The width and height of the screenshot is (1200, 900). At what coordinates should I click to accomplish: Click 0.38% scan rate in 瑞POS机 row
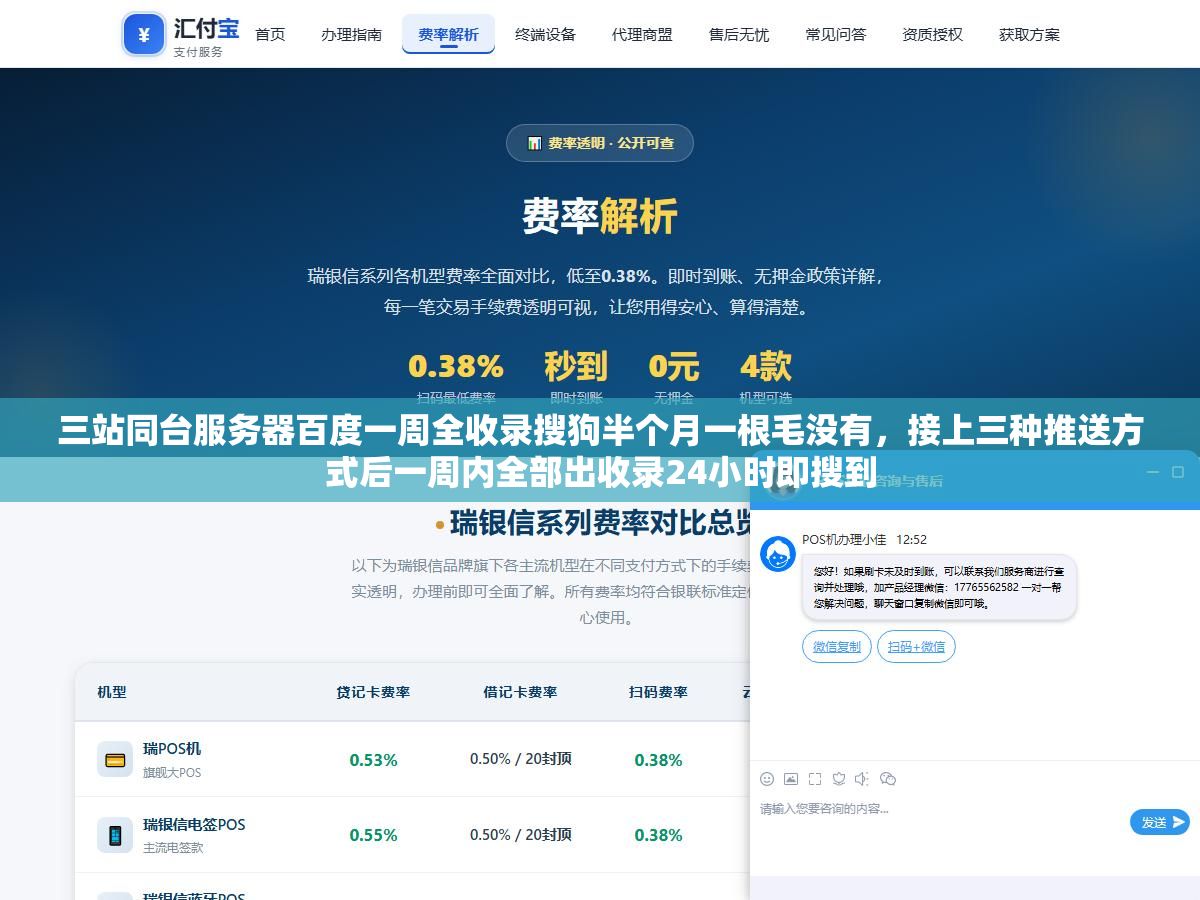658,760
